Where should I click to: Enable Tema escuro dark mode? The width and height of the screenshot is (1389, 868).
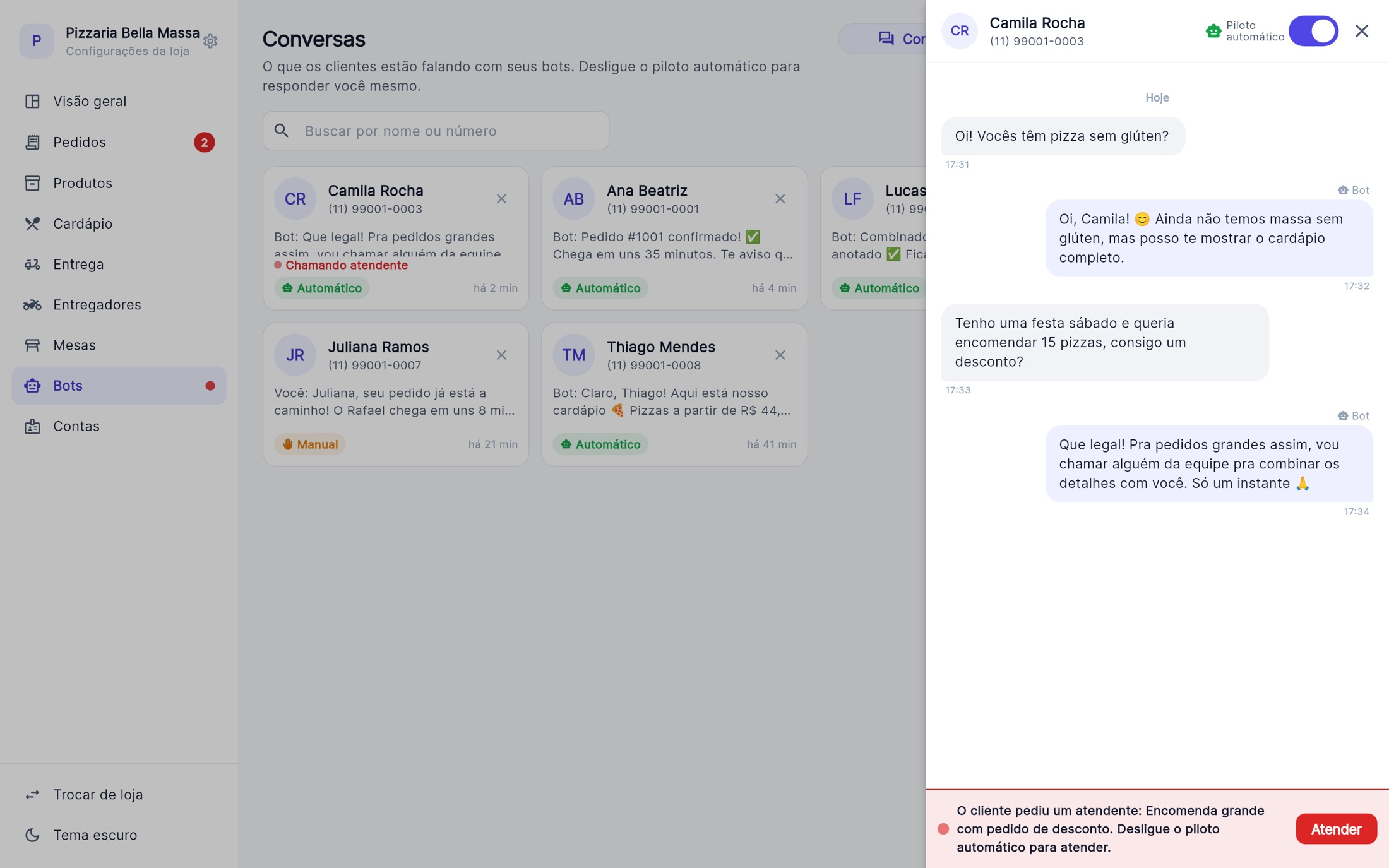click(119, 835)
